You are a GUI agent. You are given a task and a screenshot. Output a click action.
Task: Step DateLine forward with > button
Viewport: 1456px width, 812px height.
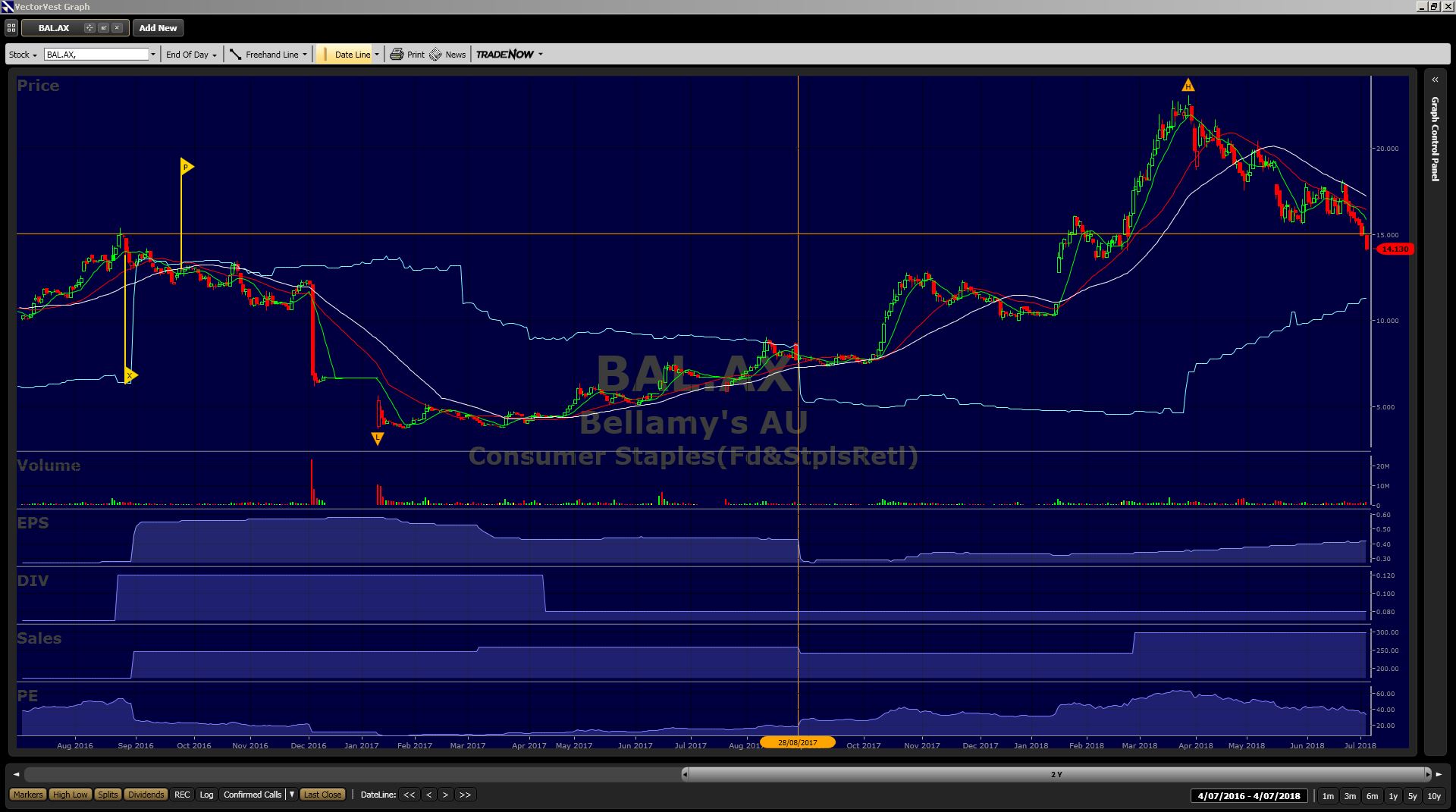(x=446, y=795)
